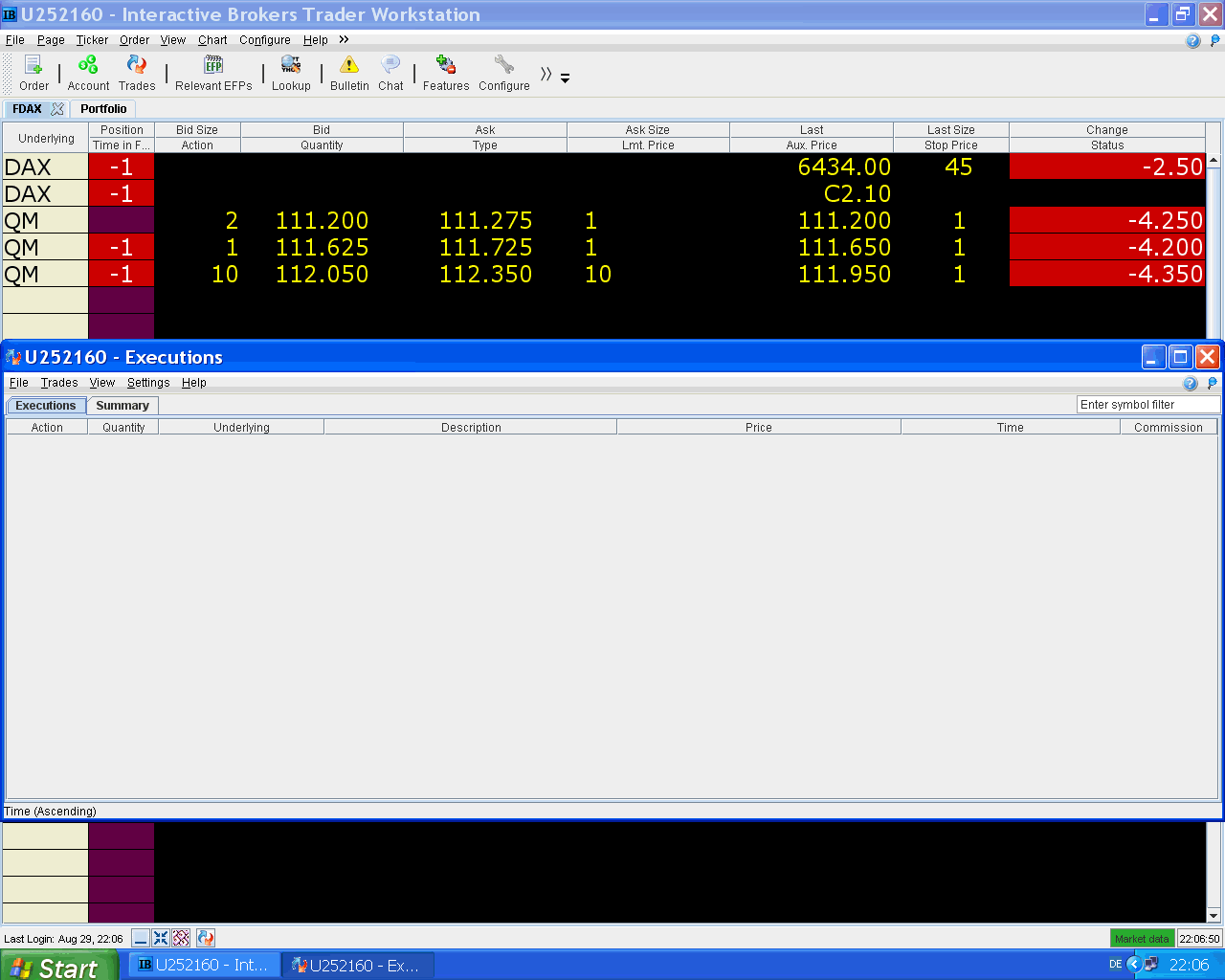Open the Features icon
The image size is (1225, 980).
tap(446, 65)
